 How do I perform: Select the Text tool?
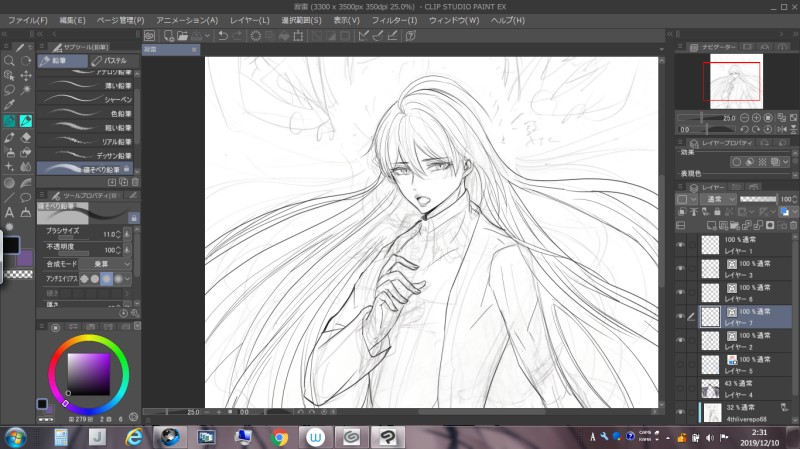pyautogui.click(x=9, y=212)
